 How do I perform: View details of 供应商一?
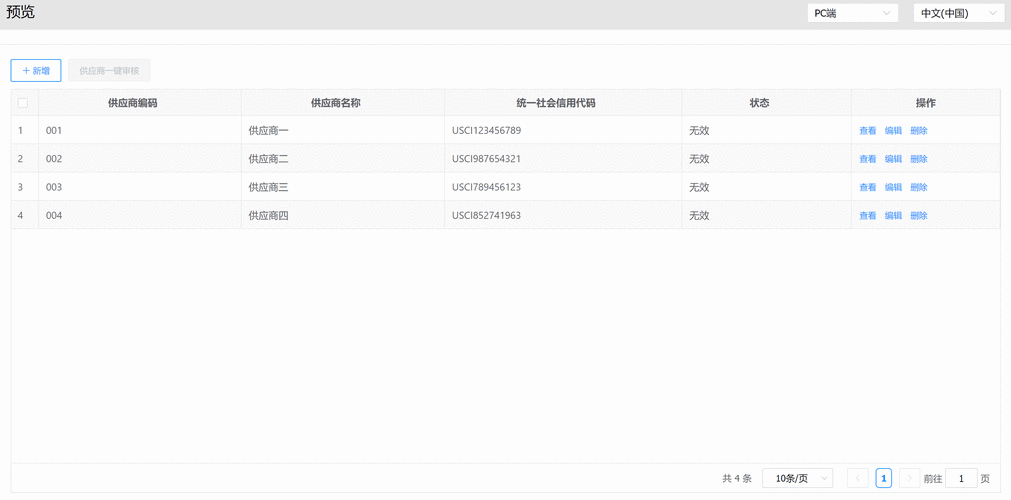point(867,131)
